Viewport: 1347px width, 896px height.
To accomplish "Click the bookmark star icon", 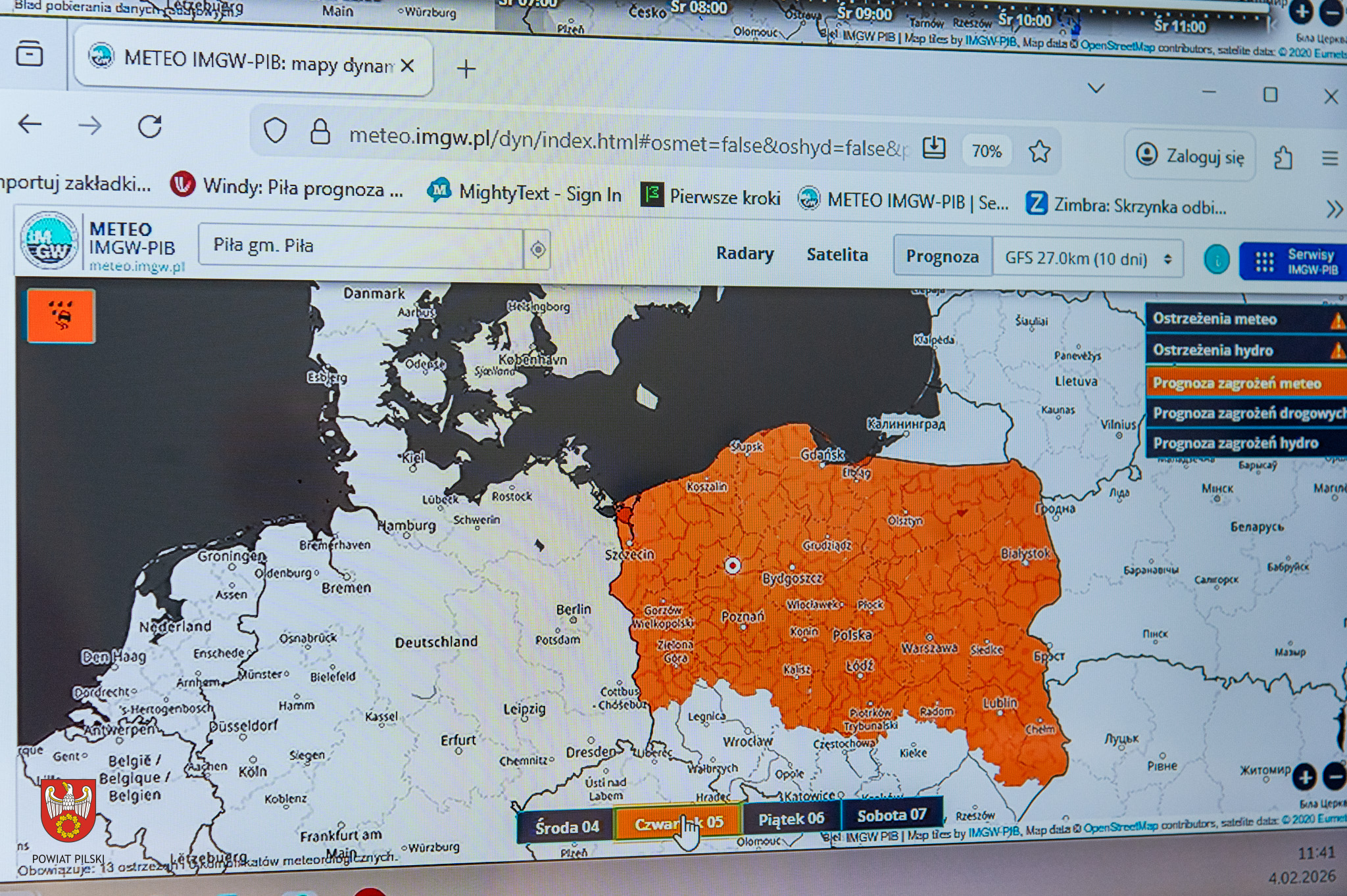I will tap(1039, 152).
